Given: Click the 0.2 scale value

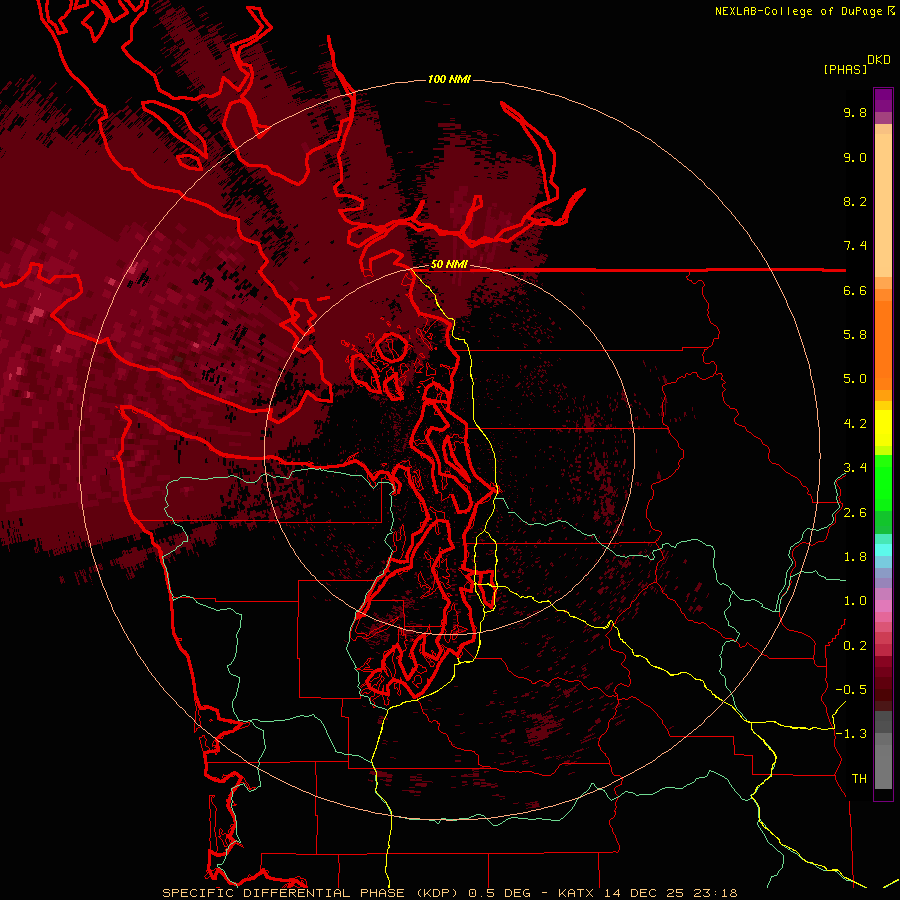Looking at the screenshot, I should click(855, 646).
